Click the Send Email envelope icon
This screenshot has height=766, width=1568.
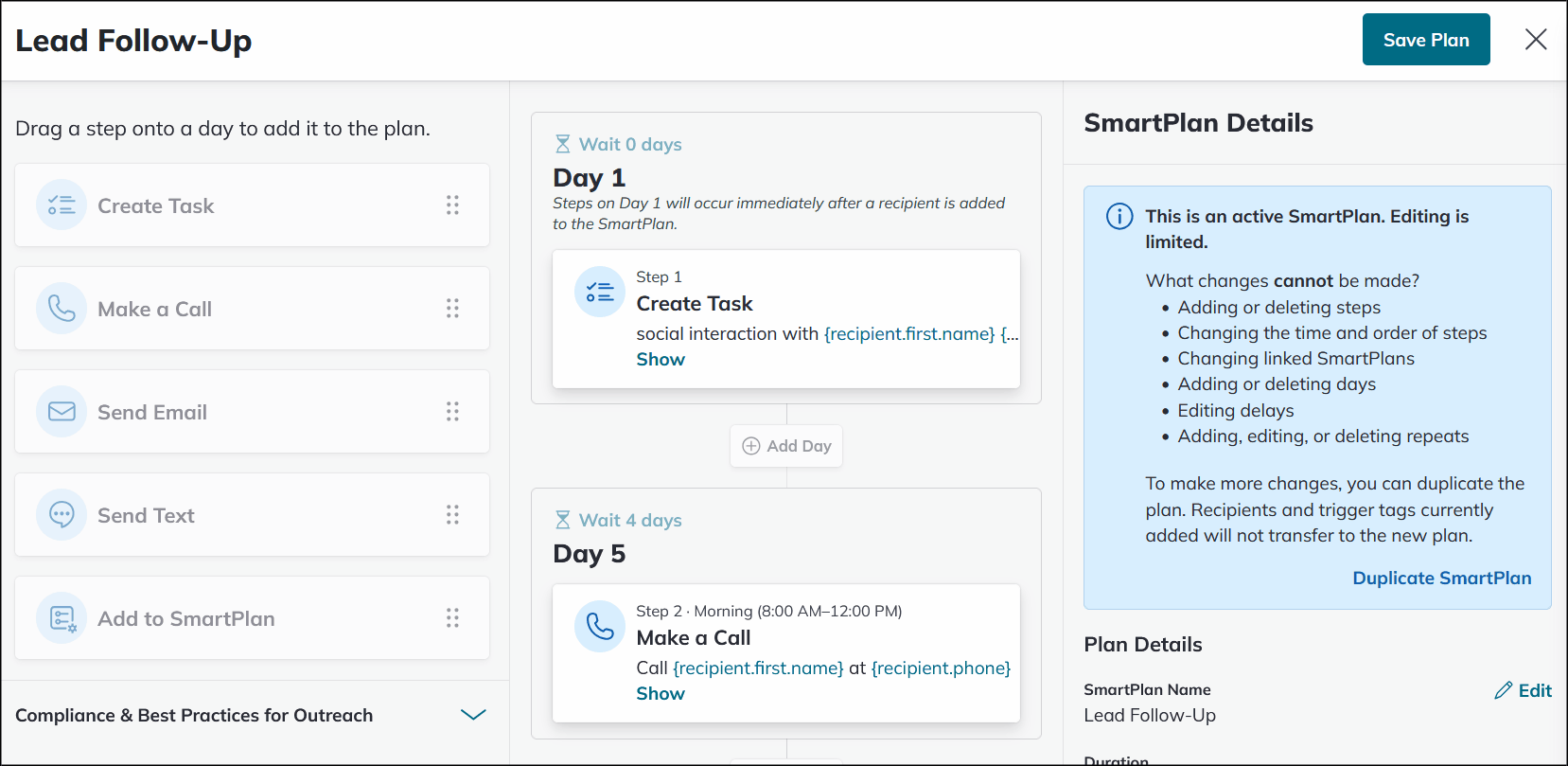point(62,412)
